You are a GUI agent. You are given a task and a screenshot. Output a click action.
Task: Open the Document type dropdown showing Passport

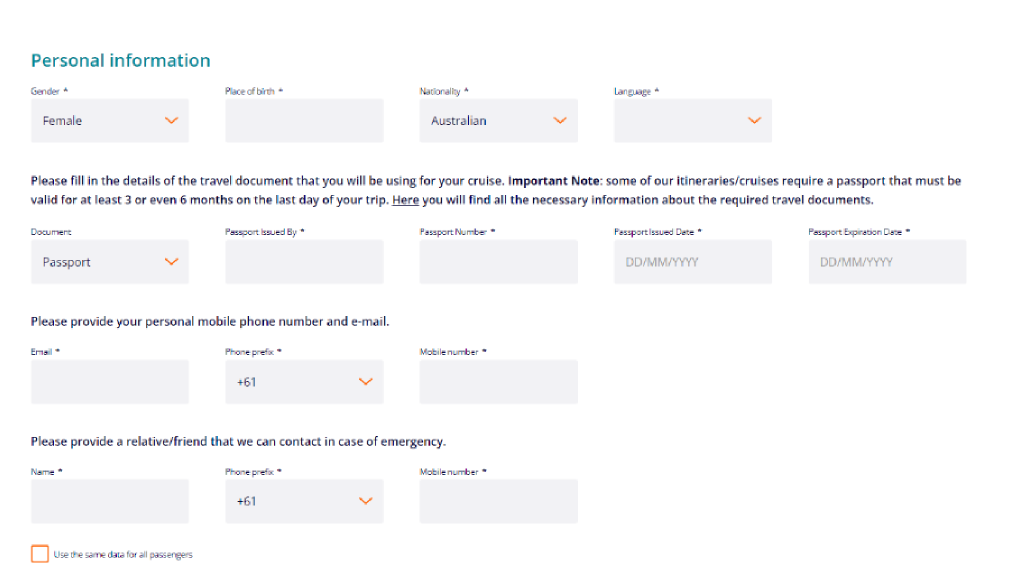pos(109,262)
